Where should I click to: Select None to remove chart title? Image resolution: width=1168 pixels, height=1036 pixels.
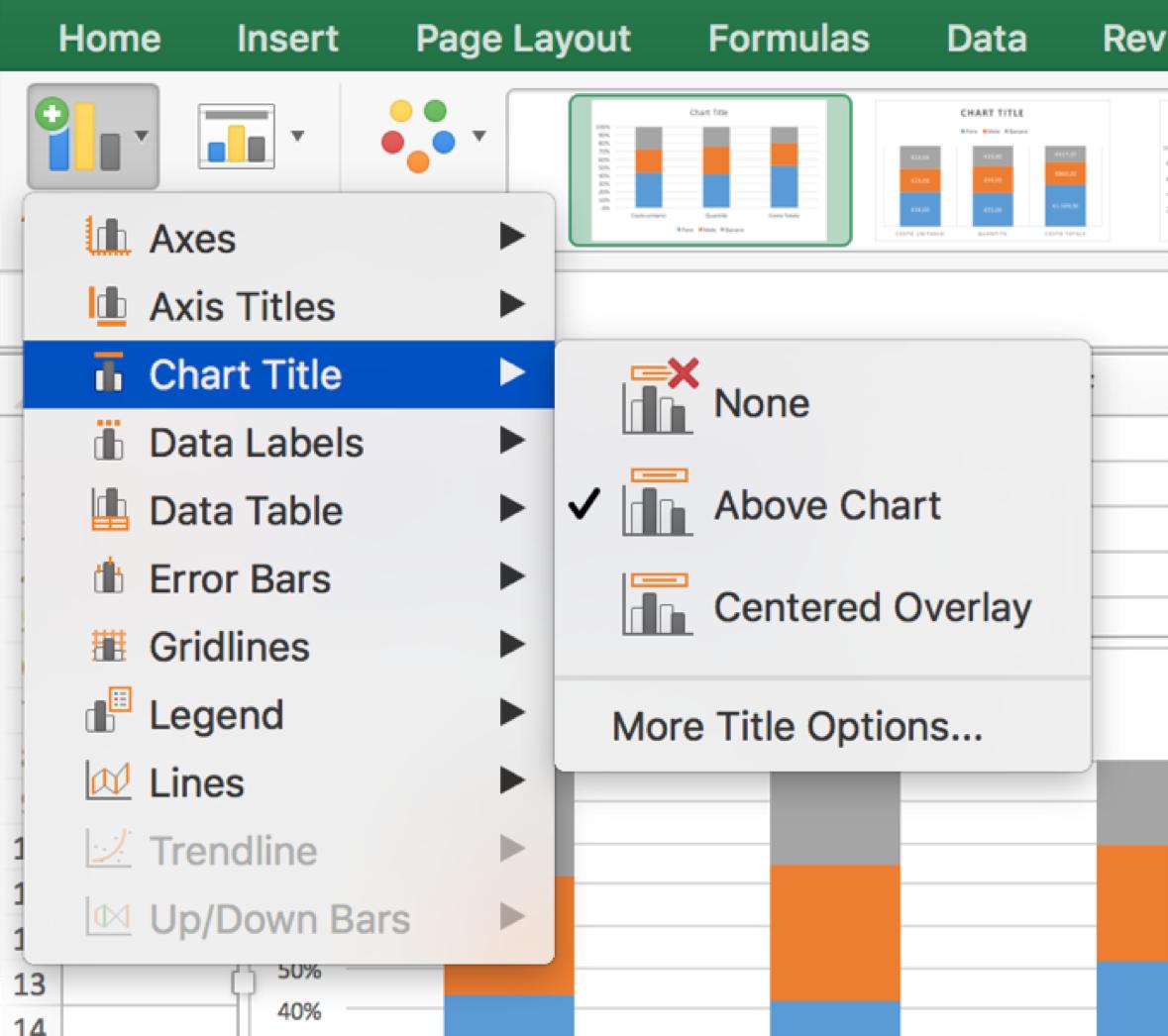(761, 403)
